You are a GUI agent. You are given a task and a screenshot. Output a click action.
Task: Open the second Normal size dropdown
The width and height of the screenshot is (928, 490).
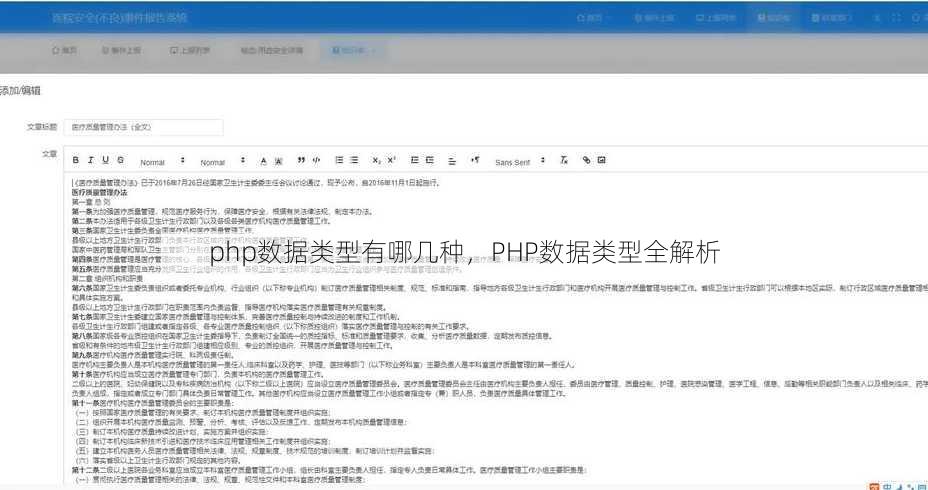coord(223,162)
